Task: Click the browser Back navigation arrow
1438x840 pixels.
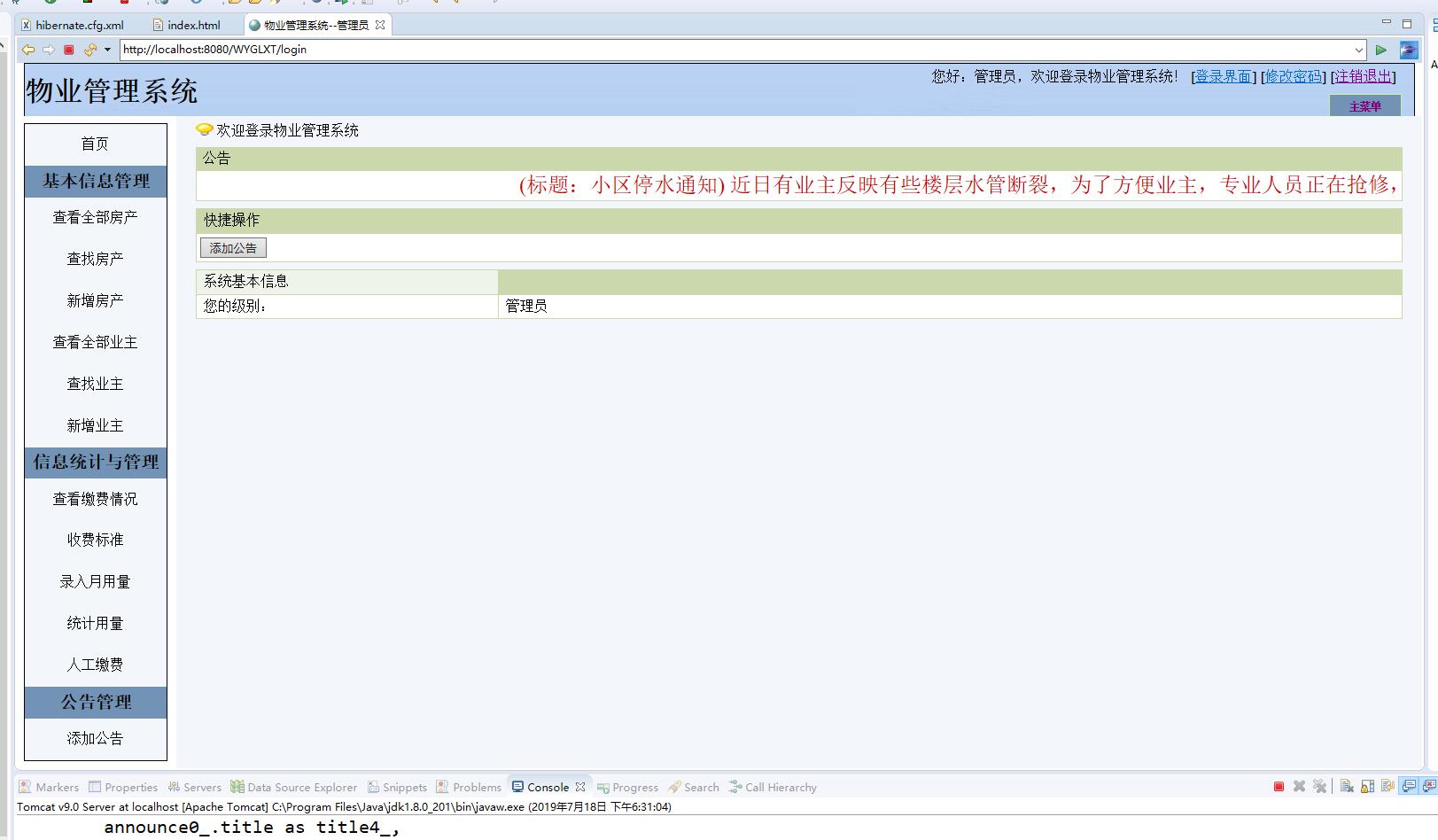Action: click(x=28, y=50)
